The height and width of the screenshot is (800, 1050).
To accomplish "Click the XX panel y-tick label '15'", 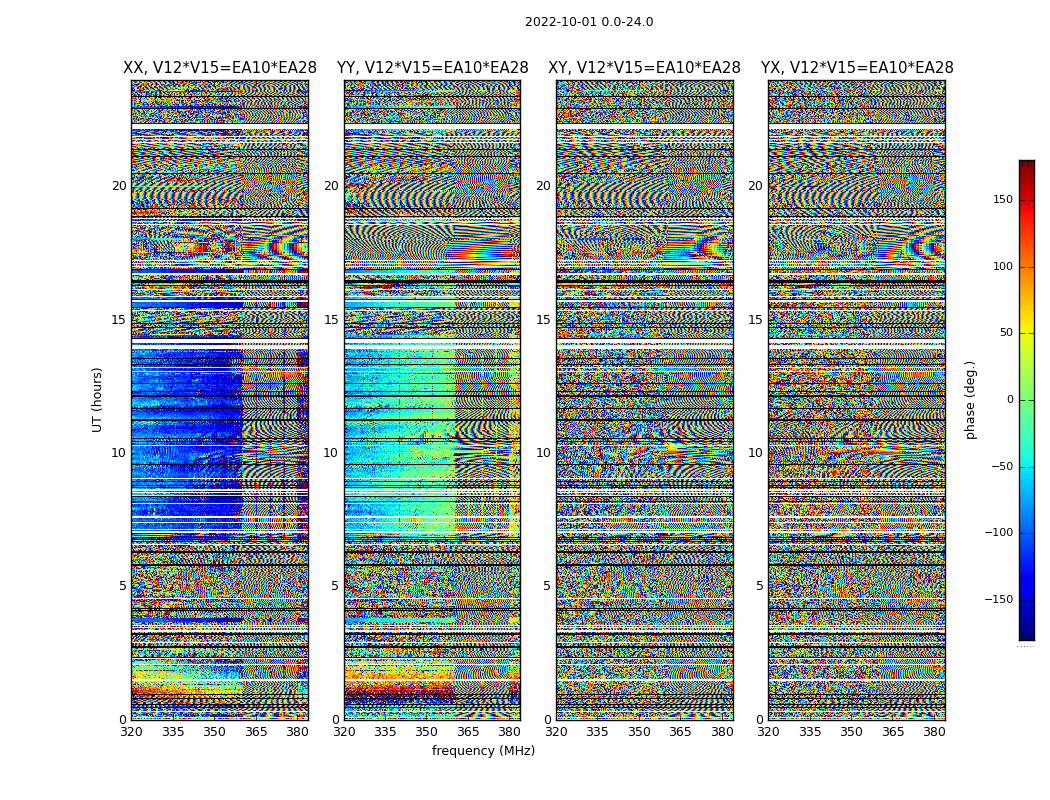I will [119, 320].
